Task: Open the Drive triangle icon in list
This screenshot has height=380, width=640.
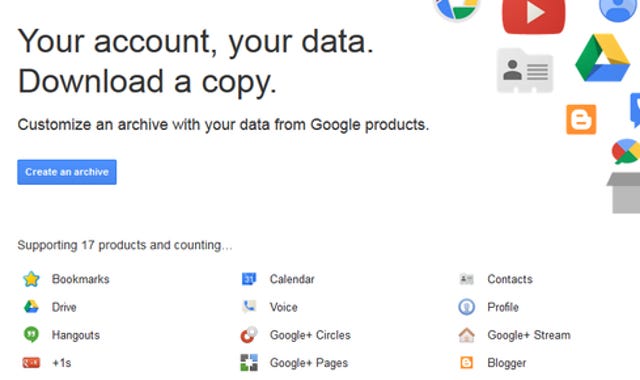Action: point(31,307)
